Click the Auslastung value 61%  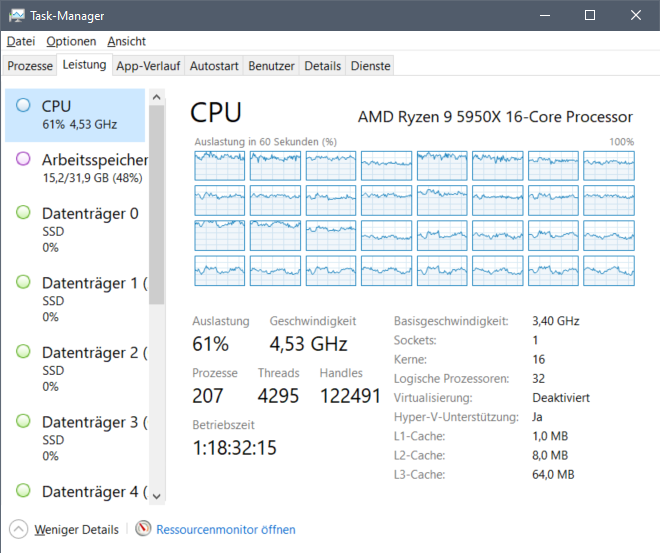210,344
